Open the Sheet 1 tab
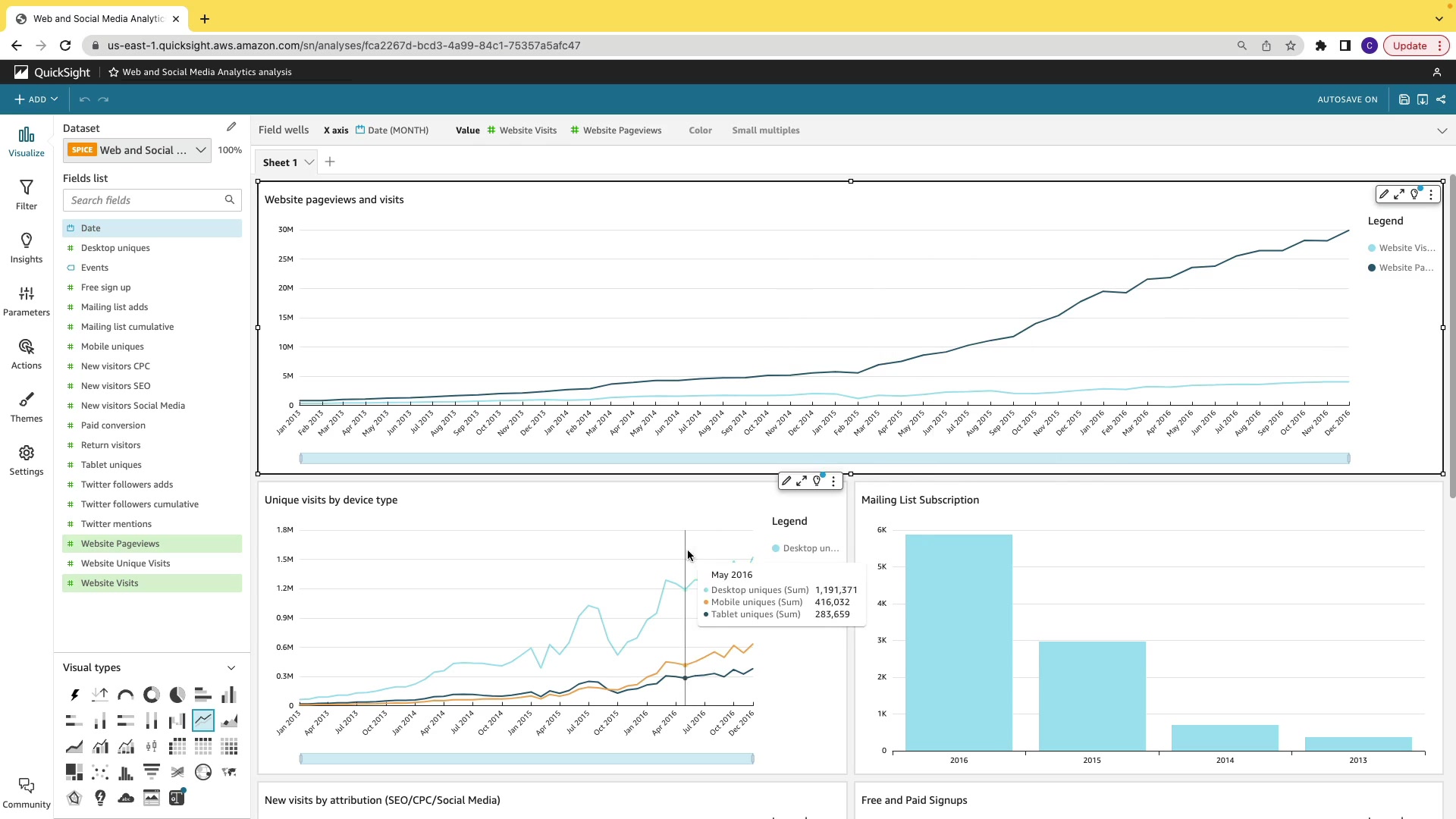Image resolution: width=1456 pixels, height=819 pixels. (x=280, y=162)
